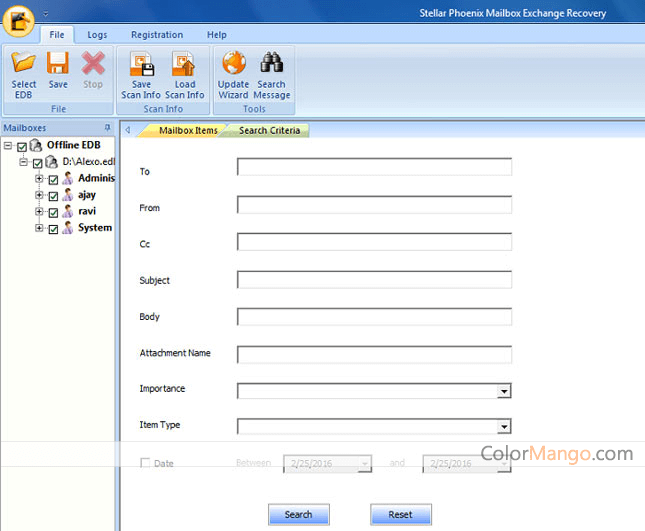Click the Save Scan Info icon
Screen dimensions: 645x531
141,64
